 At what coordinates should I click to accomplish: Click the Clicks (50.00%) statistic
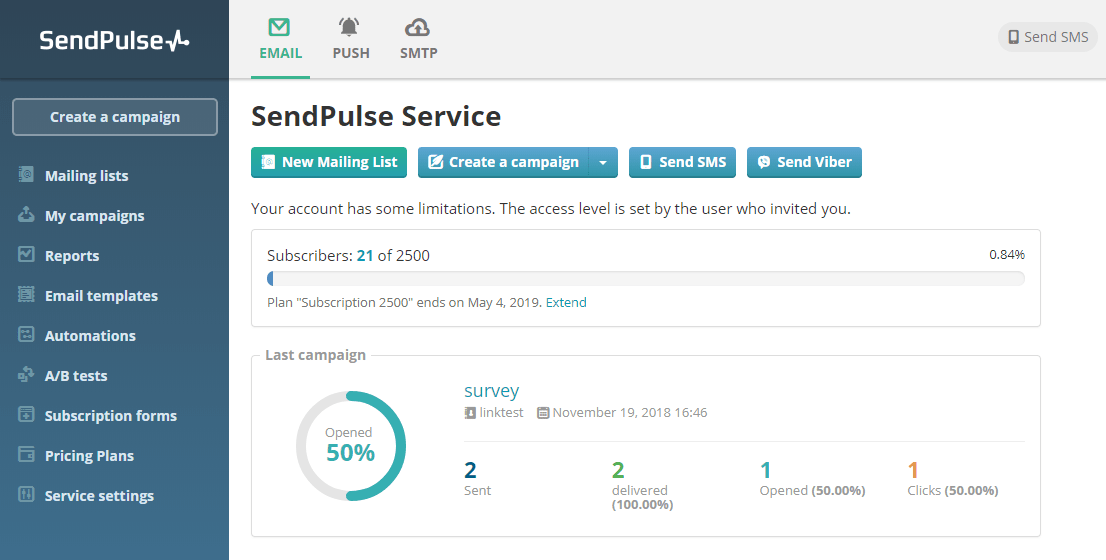[953, 490]
